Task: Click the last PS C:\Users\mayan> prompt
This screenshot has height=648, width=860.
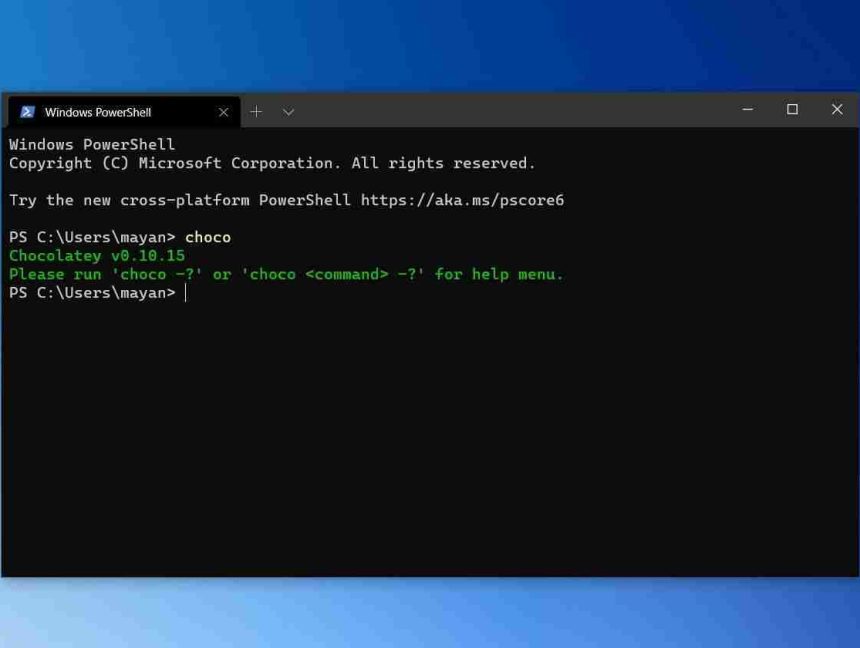Action: tap(92, 293)
